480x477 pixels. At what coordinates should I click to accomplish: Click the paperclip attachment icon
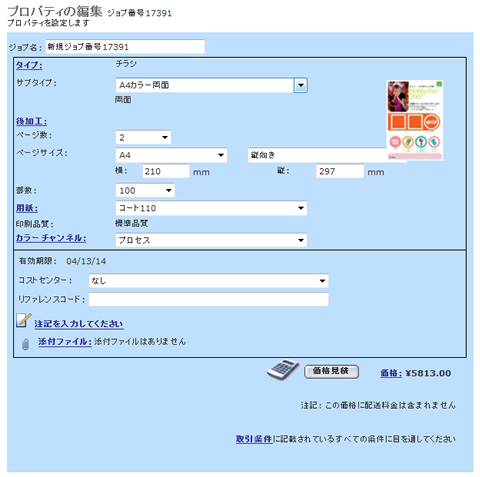pyautogui.click(x=25, y=344)
